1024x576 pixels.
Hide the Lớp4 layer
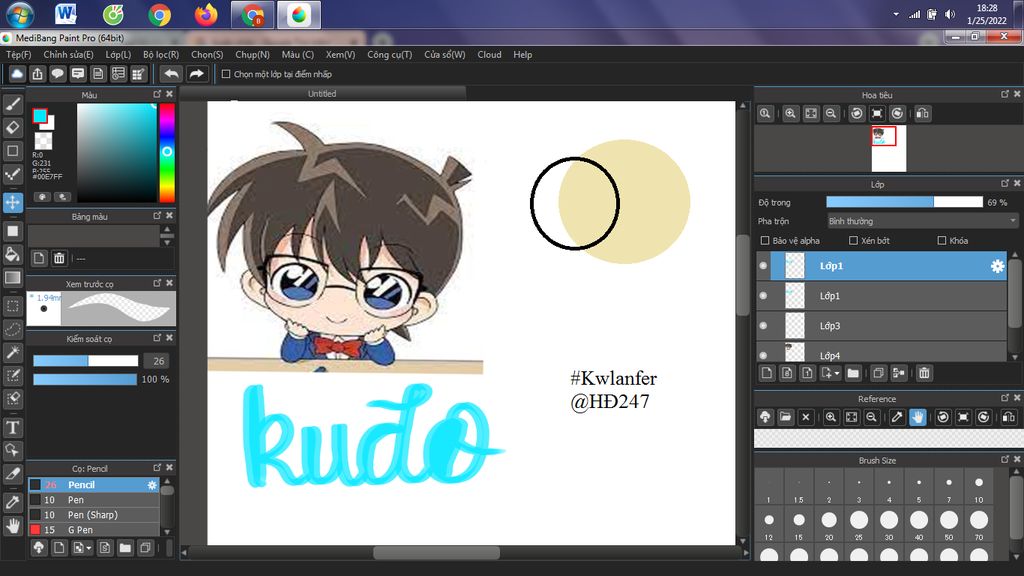point(763,355)
